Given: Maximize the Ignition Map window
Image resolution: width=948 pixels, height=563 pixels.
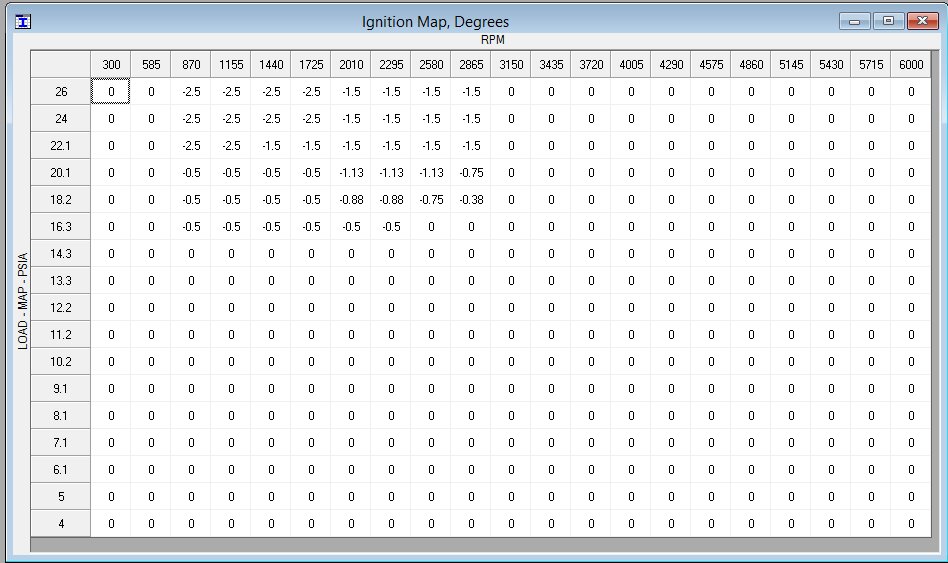Looking at the screenshot, I should (x=888, y=21).
